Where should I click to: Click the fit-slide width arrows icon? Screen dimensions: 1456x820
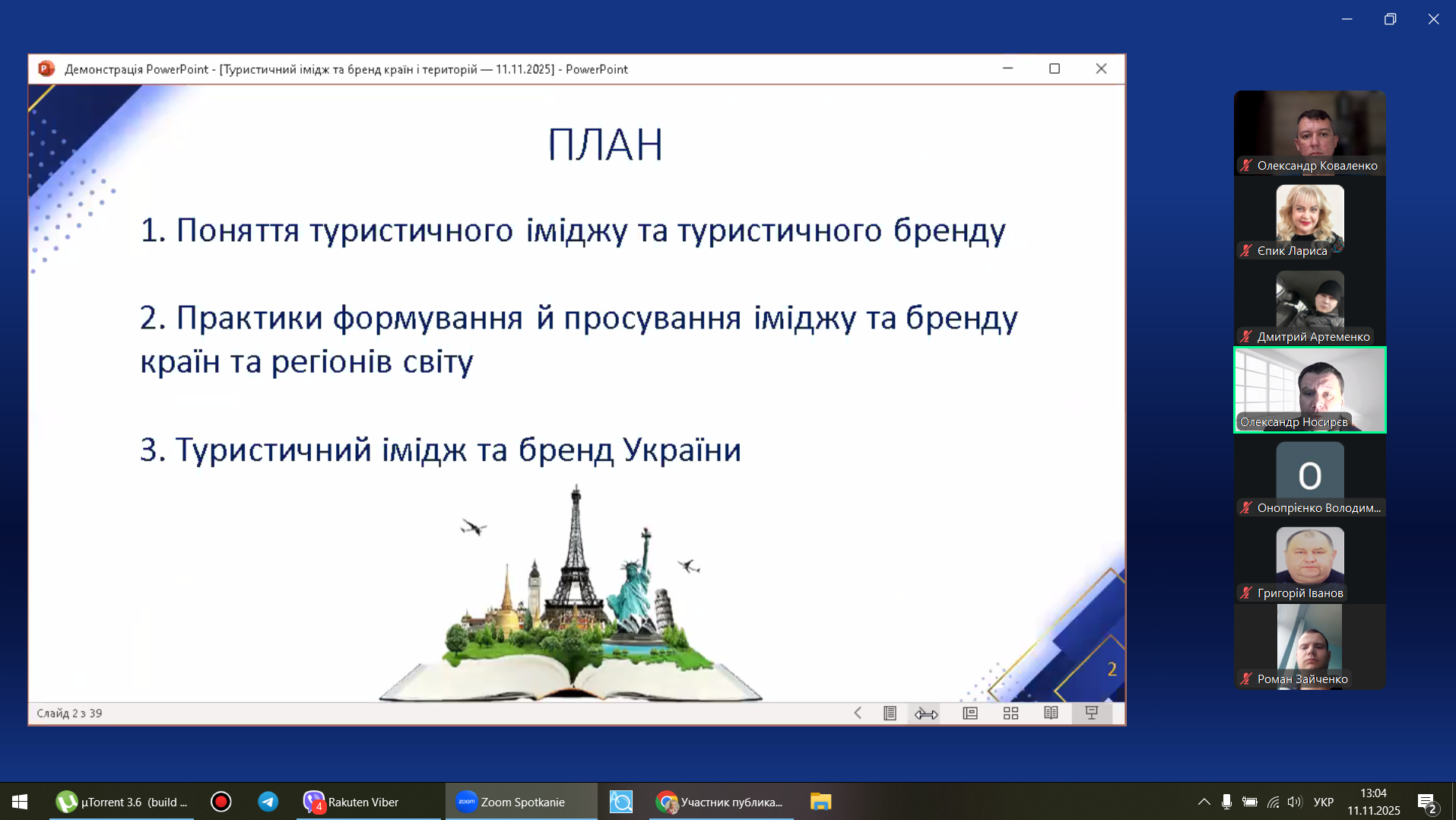926,713
